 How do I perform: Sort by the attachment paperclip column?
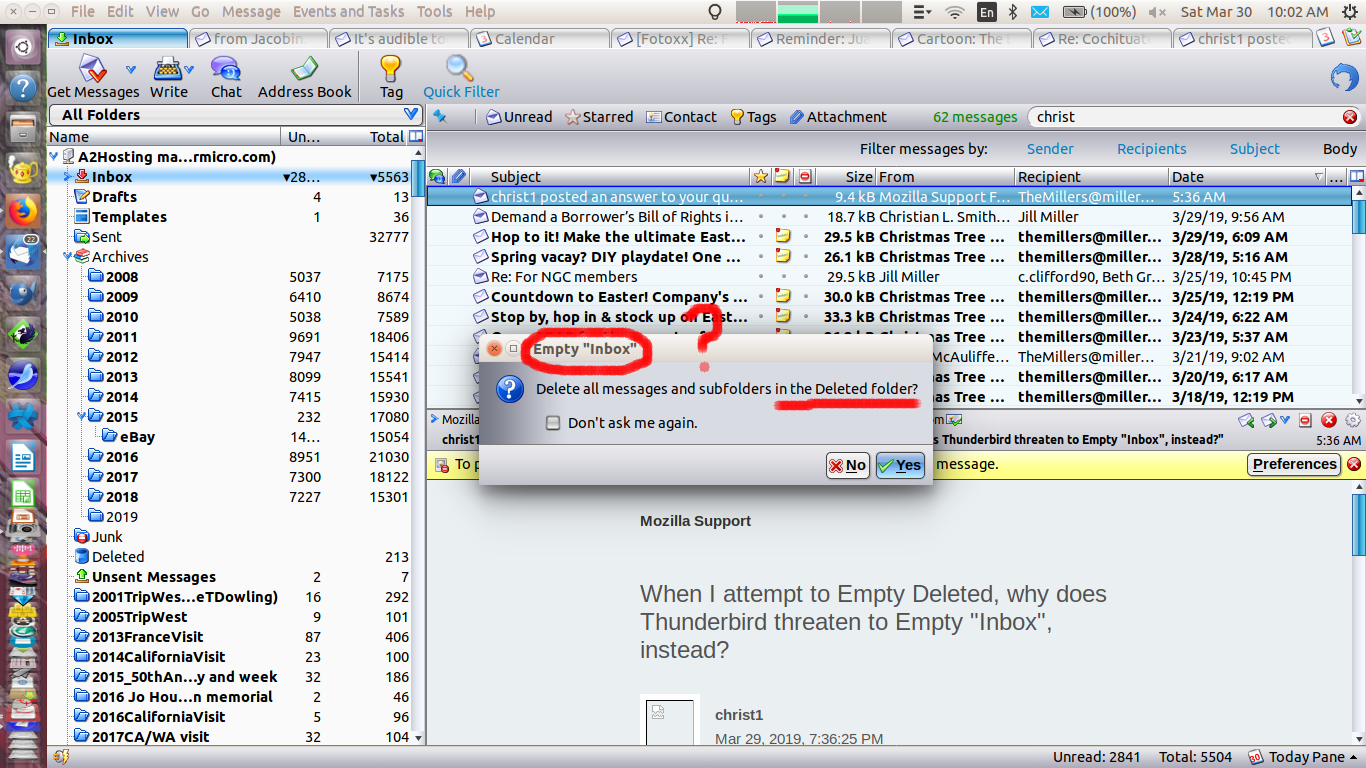[458, 177]
